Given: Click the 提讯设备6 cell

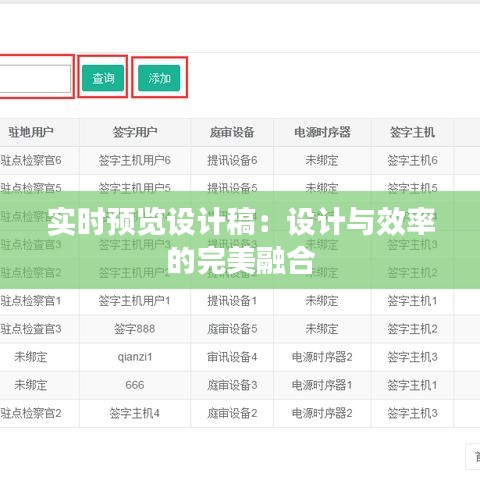Looking at the screenshot, I should click(232, 160).
